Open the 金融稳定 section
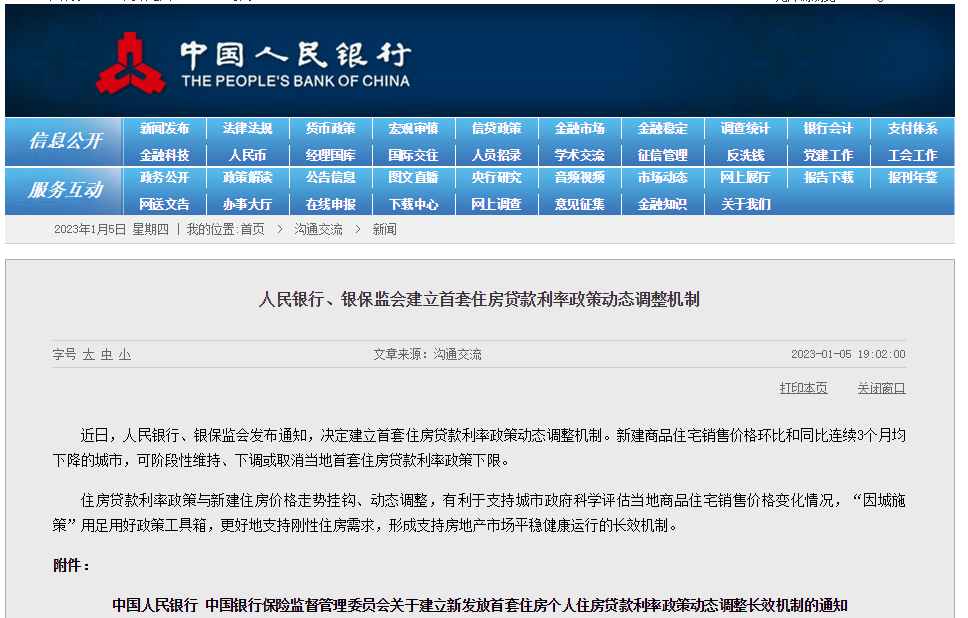 pyautogui.click(x=662, y=128)
